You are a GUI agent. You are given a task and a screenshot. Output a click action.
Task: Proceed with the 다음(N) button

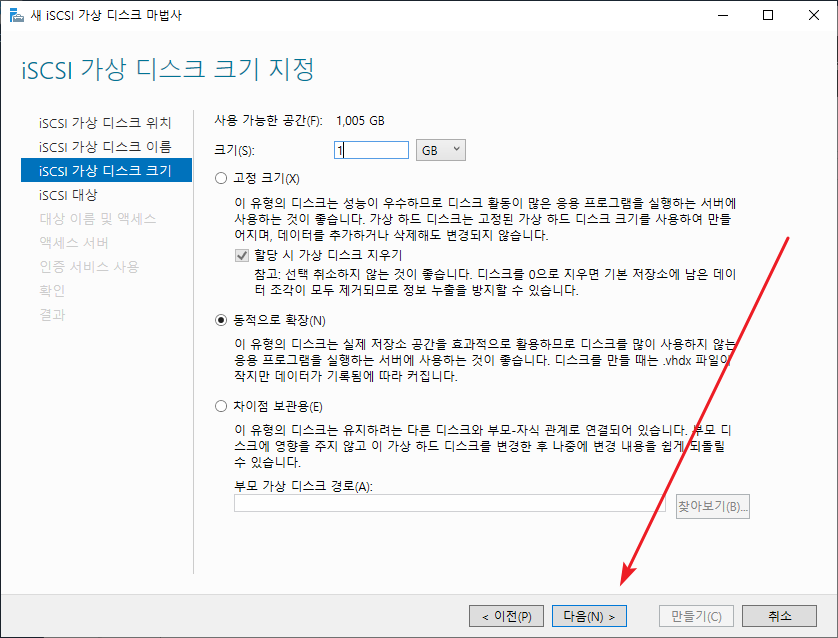pos(589,616)
